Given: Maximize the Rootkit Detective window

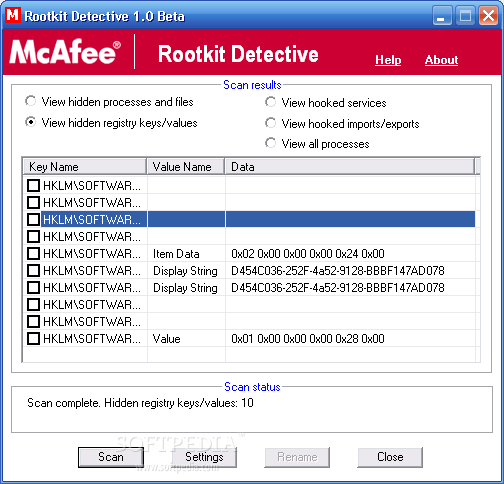Looking at the screenshot, I should pos(465,16).
